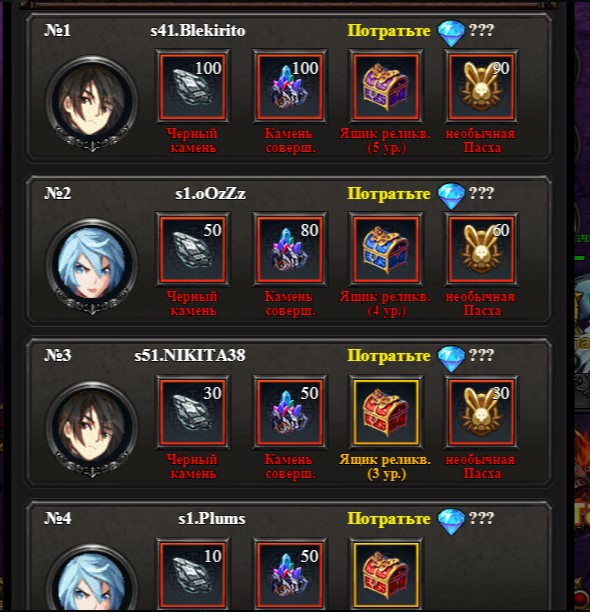
Task: Click the purple relic chest for rank 1
Action: (x=386, y=87)
